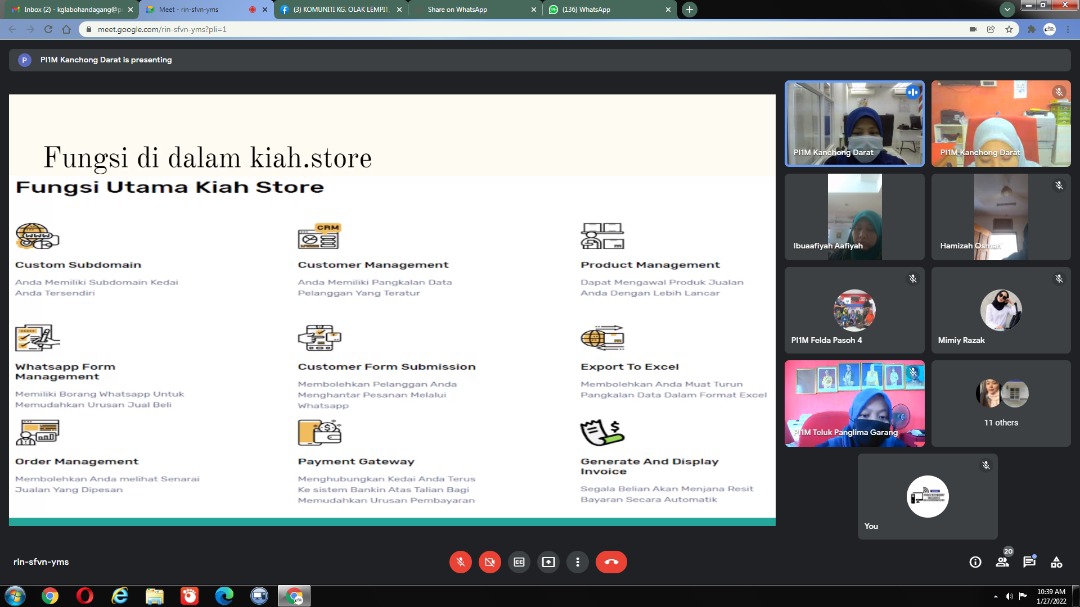Image resolution: width=1080 pixels, height=607 pixels.
Task: Open the 11 others participants tile
Action: tap(1001, 403)
